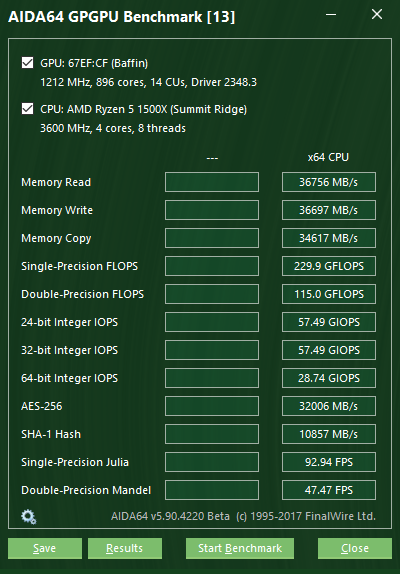Image resolution: width=400 pixels, height=574 pixels.
Task: Select the 64-bit Integer IOPS 28.74 GIOPS value
Action: click(329, 378)
